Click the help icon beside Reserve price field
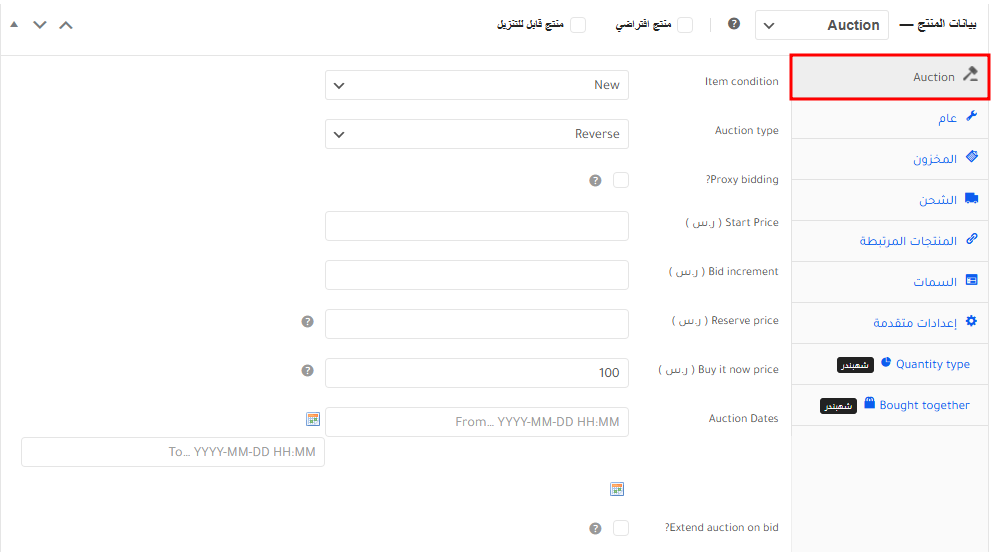The height and width of the screenshot is (552, 993). (307, 322)
